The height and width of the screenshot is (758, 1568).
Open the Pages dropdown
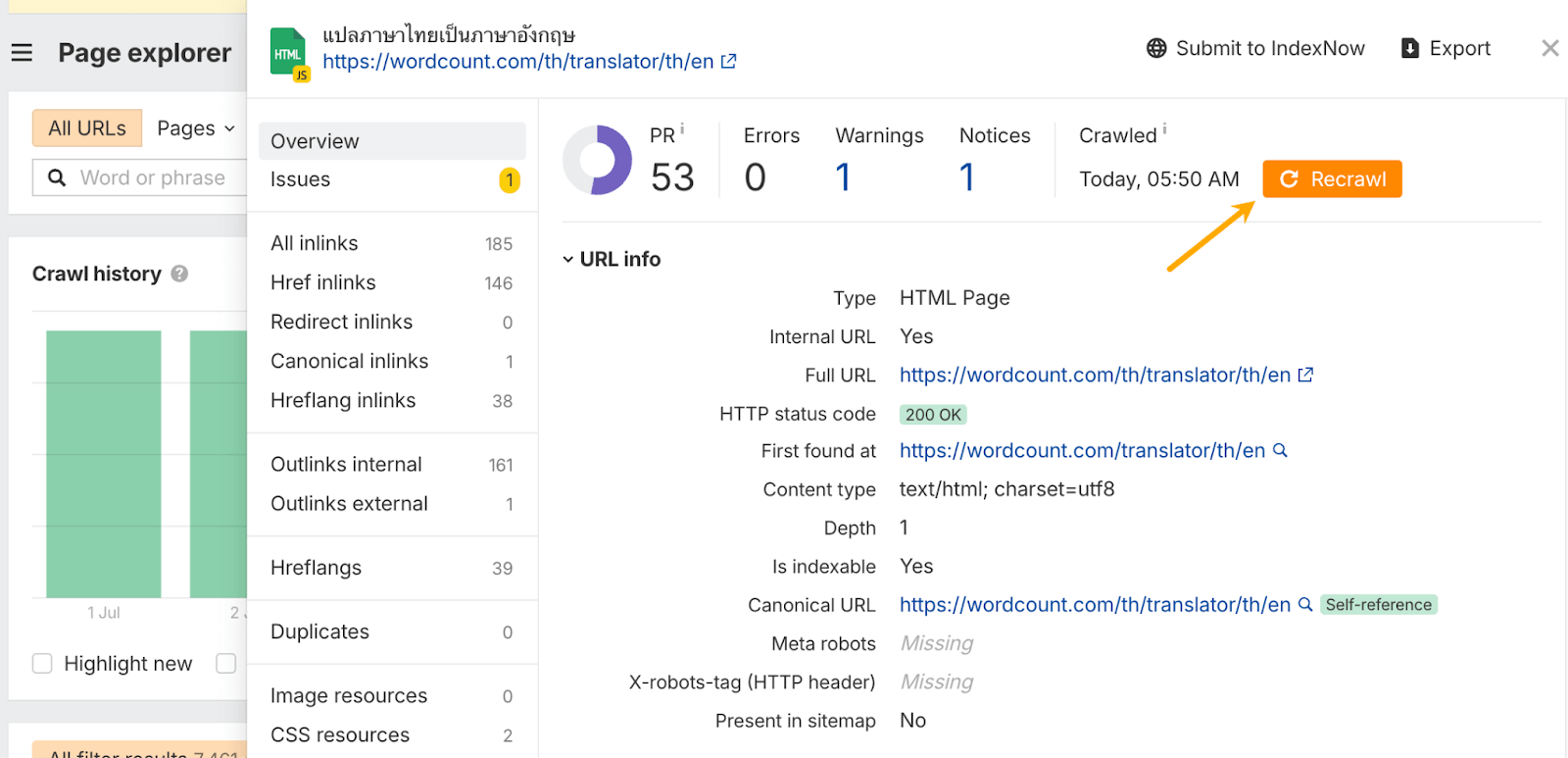pyautogui.click(x=196, y=128)
